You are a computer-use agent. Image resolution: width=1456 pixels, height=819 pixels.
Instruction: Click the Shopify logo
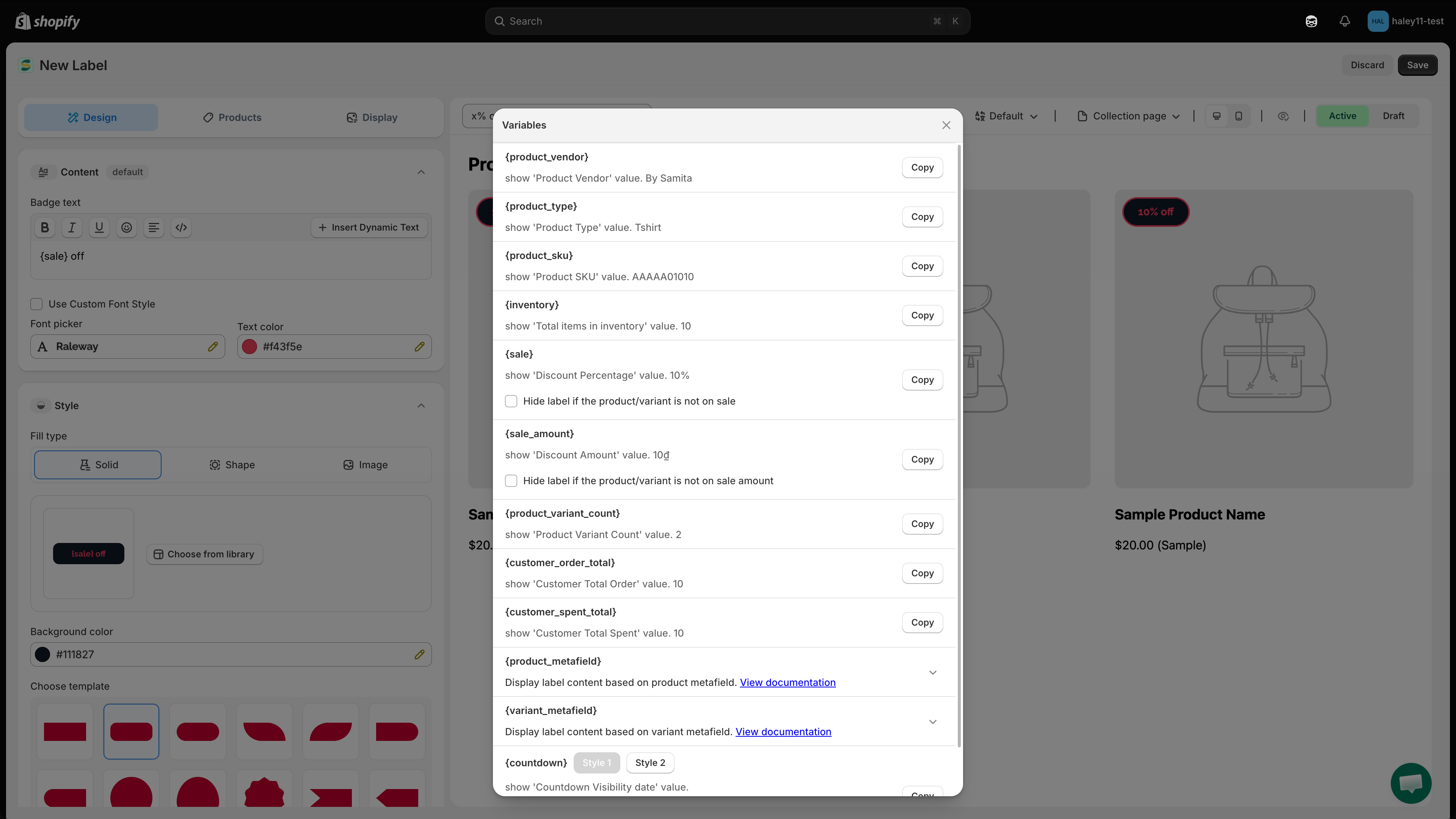pyautogui.click(x=47, y=21)
